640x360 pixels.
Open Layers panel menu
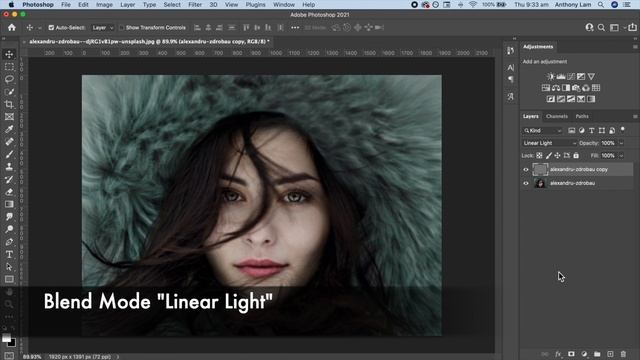click(635, 116)
